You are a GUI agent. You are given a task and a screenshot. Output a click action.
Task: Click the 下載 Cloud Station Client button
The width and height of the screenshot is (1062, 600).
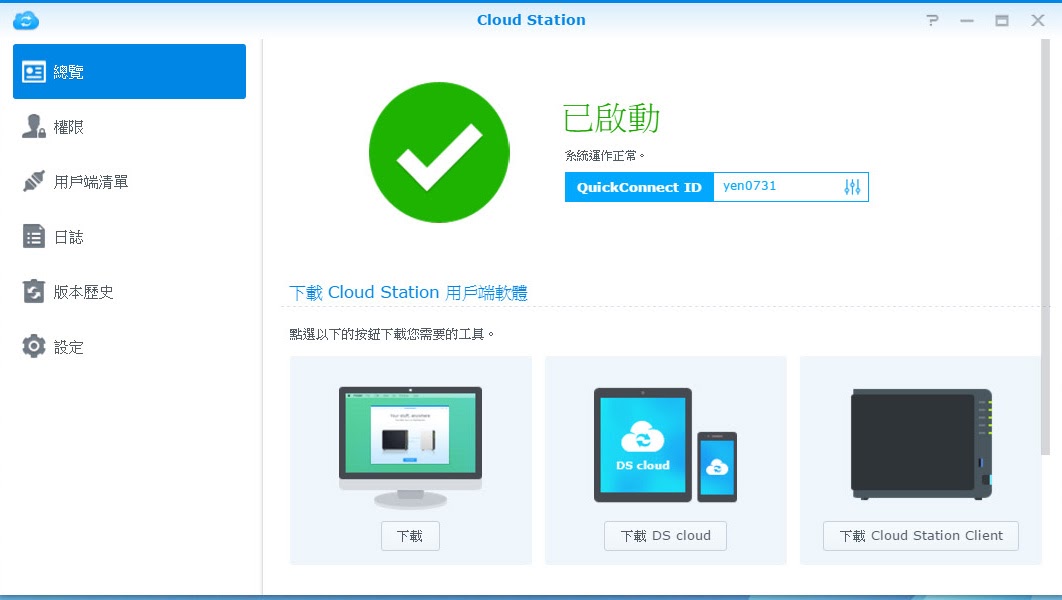click(920, 536)
